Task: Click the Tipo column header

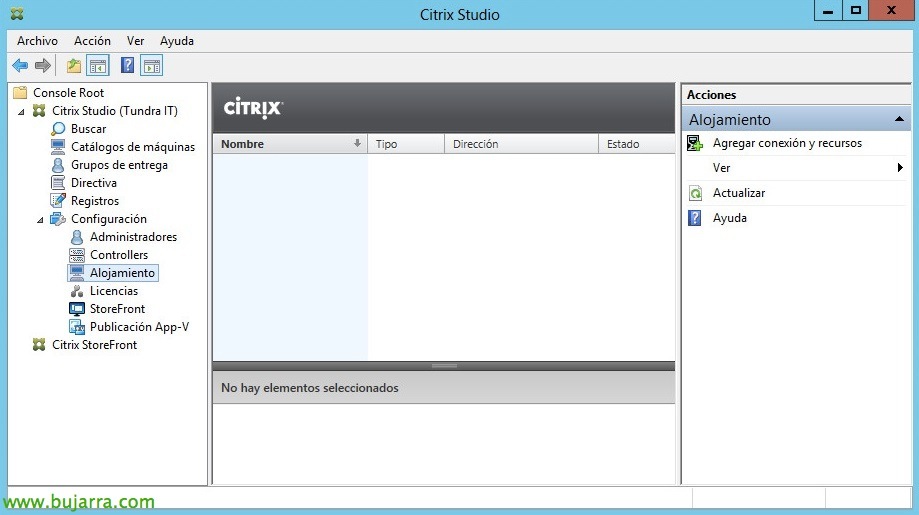Action: [x=406, y=144]
